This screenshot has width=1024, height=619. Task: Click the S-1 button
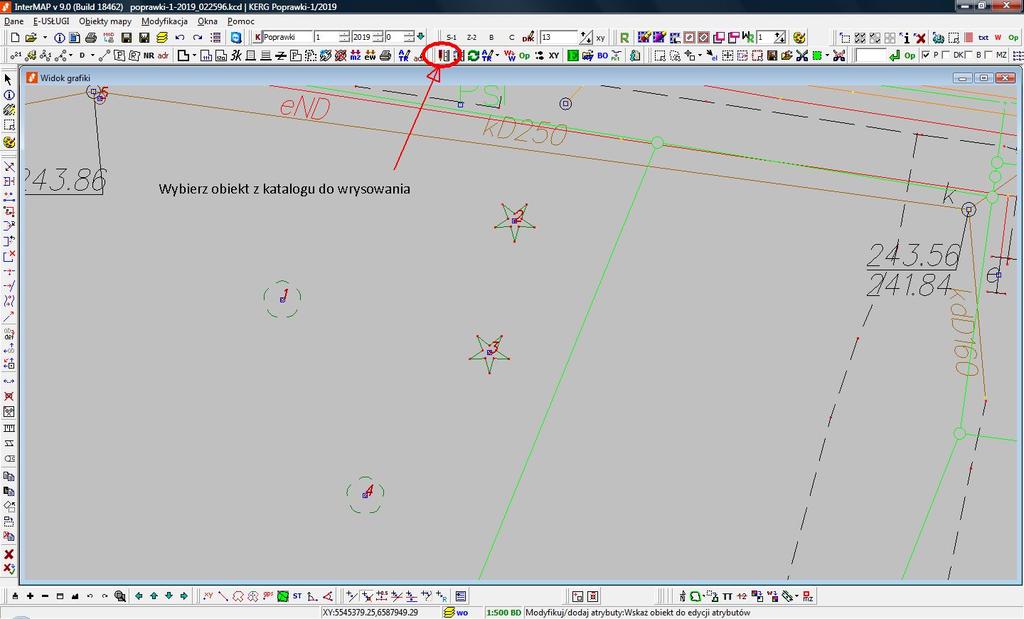pos(451,38)
